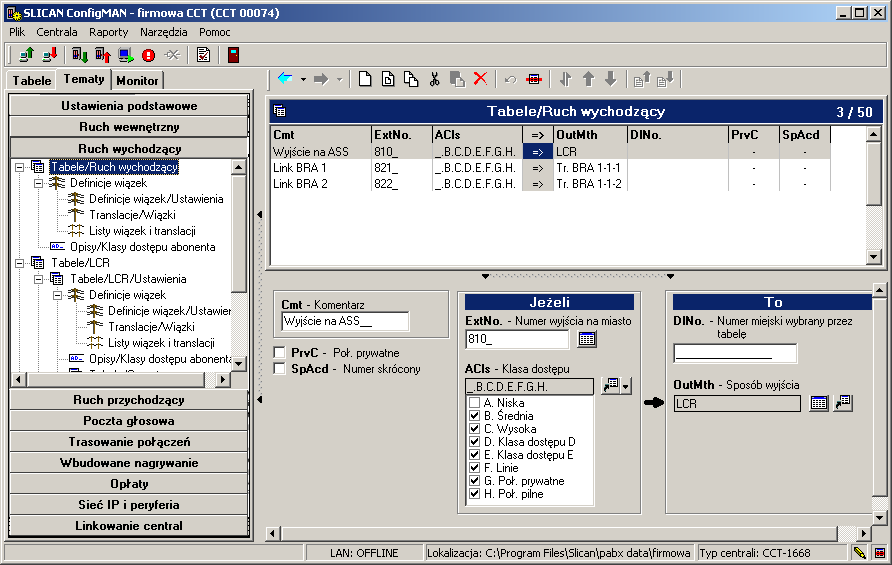Open the Centrala menu
This screenshot has height=565, width=892.
click(x=57, y=32)
